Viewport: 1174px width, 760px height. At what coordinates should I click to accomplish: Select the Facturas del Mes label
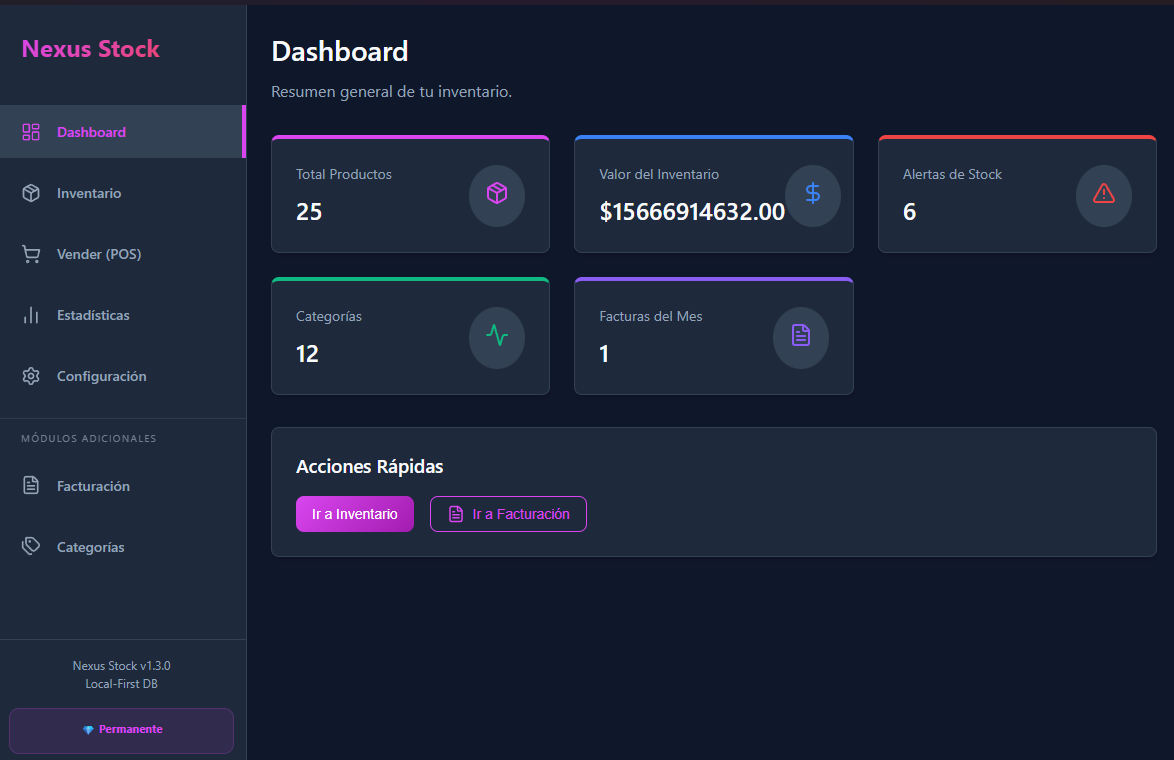651,317
